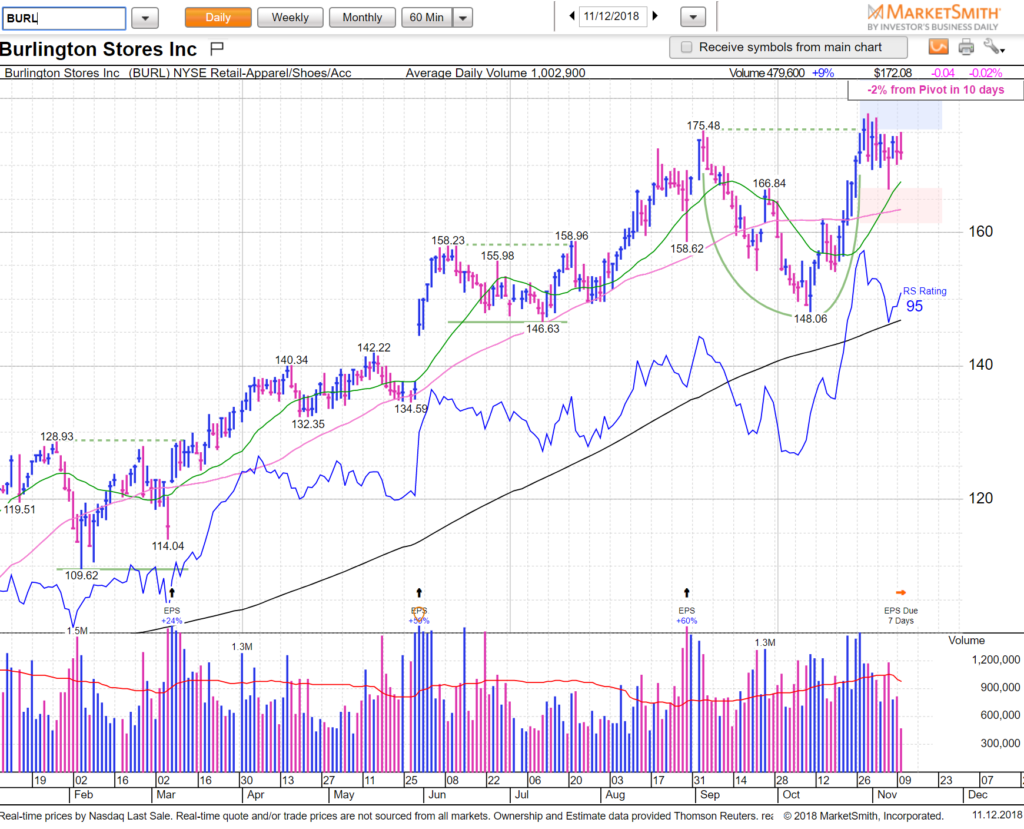1024x829 pixels.
Task: Enable Receive symbols from main chart checkbox
Action: (686, 47)
